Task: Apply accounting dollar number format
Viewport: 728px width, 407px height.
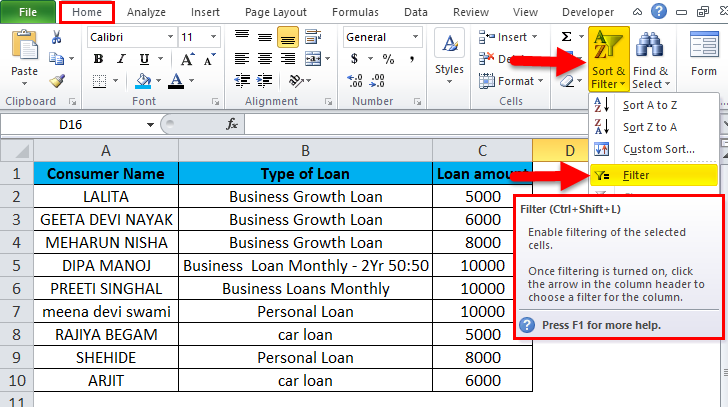Action: [x=355, y=59]
